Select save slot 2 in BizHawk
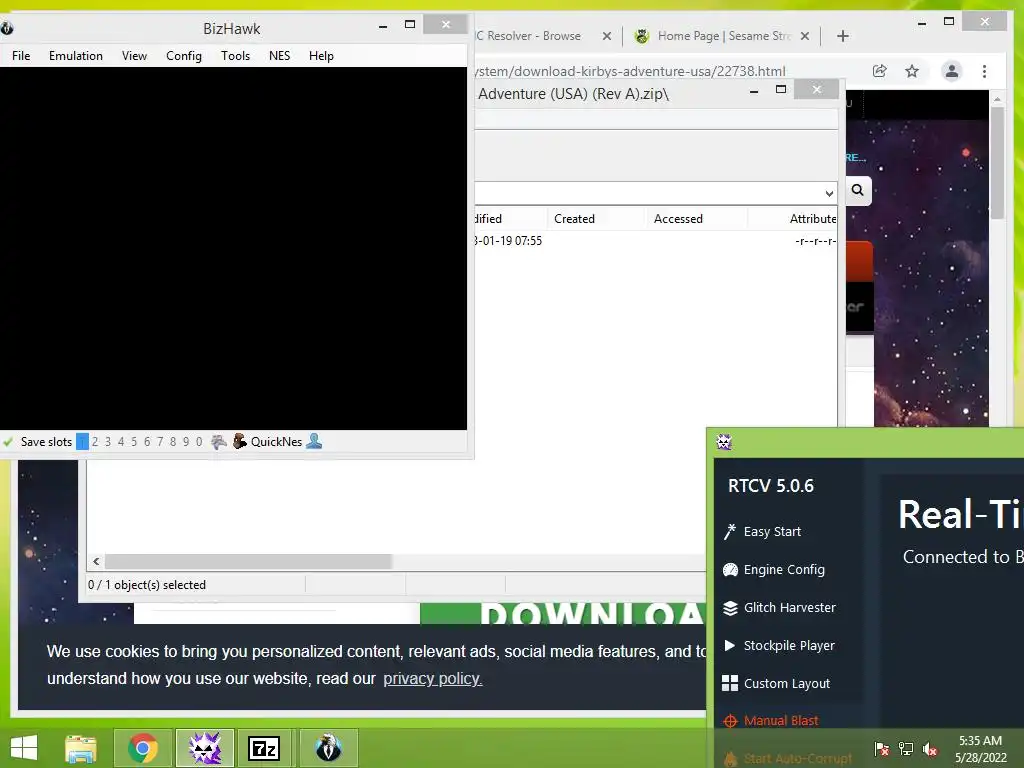Image resolution: width=1024 pixels, height=768 pixels. tap(95, 442)
